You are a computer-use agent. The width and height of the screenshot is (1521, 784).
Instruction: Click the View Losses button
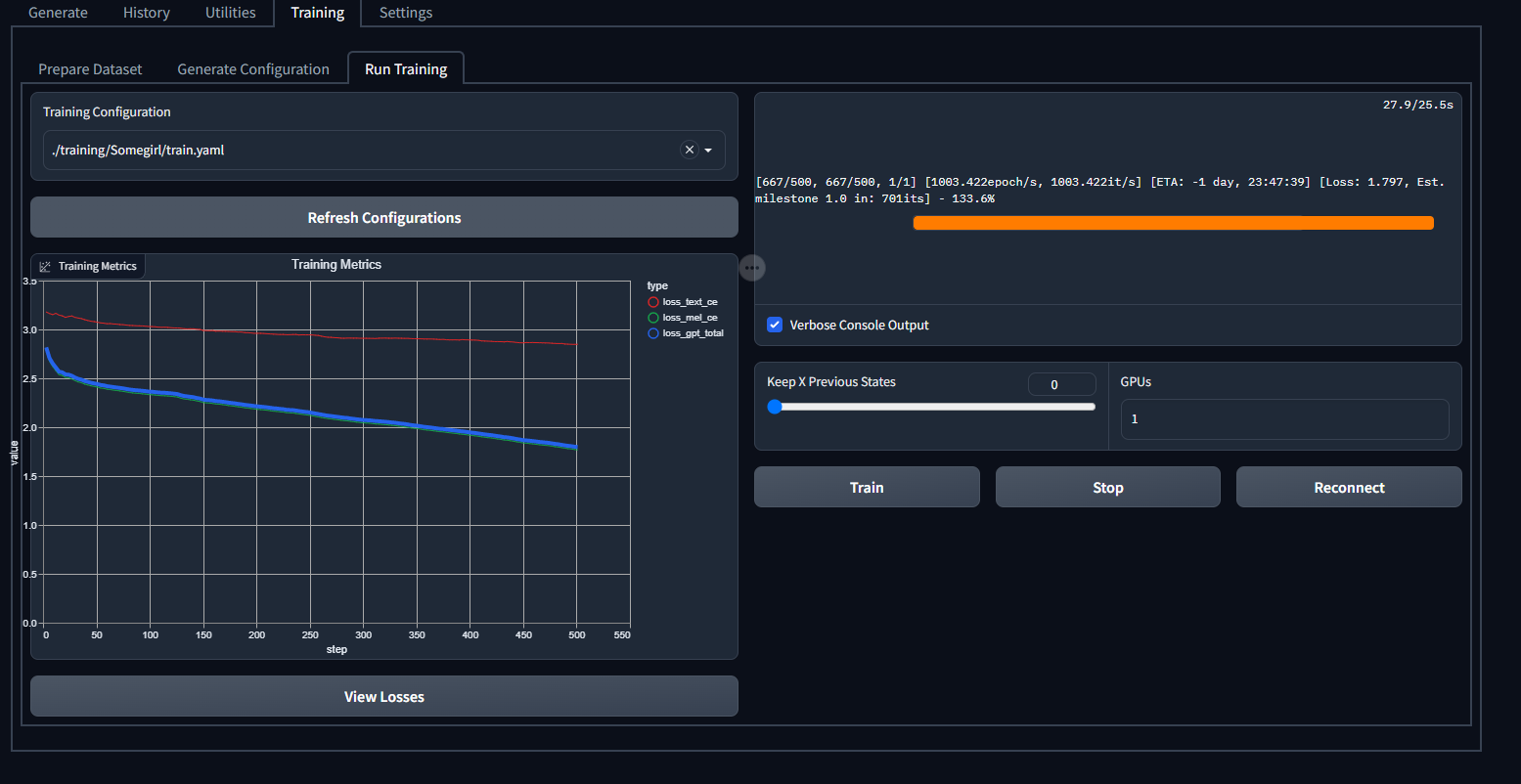click(384, 696)
